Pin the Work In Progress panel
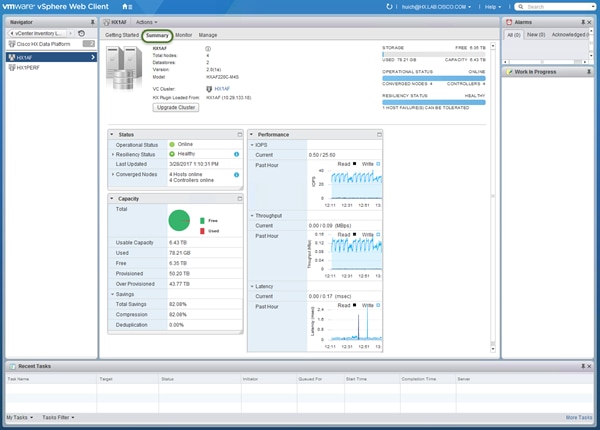The image size is (600, 430). 589,72
